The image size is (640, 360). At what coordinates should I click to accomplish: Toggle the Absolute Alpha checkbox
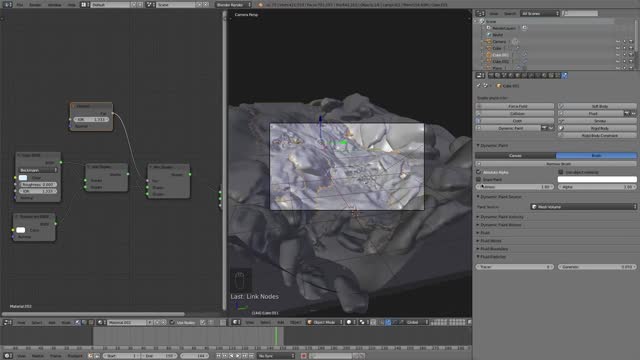click(x=479, y=172)
